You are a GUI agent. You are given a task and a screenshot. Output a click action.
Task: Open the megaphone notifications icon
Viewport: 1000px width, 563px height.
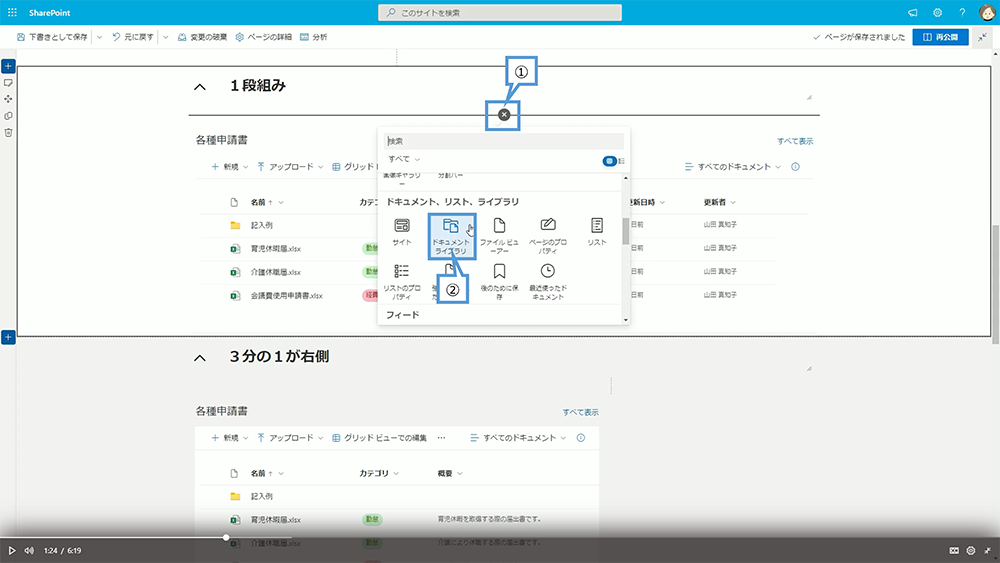point(913,12)
